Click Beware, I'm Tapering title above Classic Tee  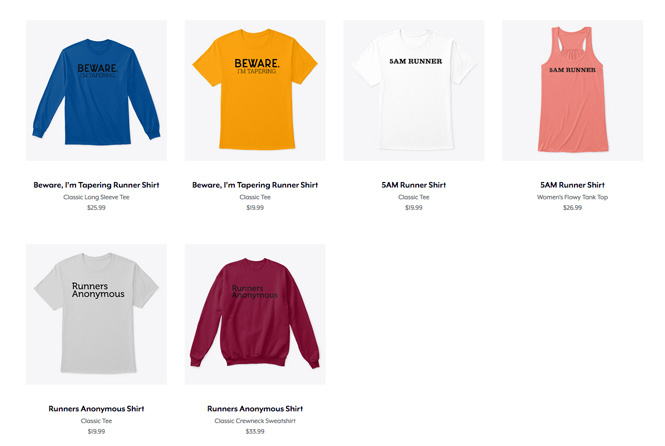[x=255, y=185]
